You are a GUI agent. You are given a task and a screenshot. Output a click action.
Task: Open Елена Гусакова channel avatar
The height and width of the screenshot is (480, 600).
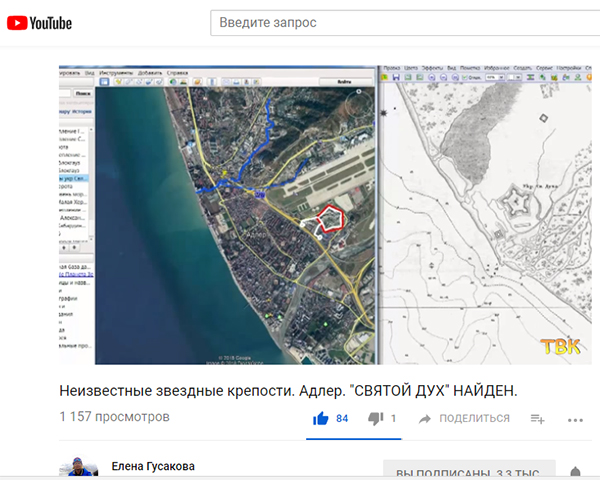point(78,466)
